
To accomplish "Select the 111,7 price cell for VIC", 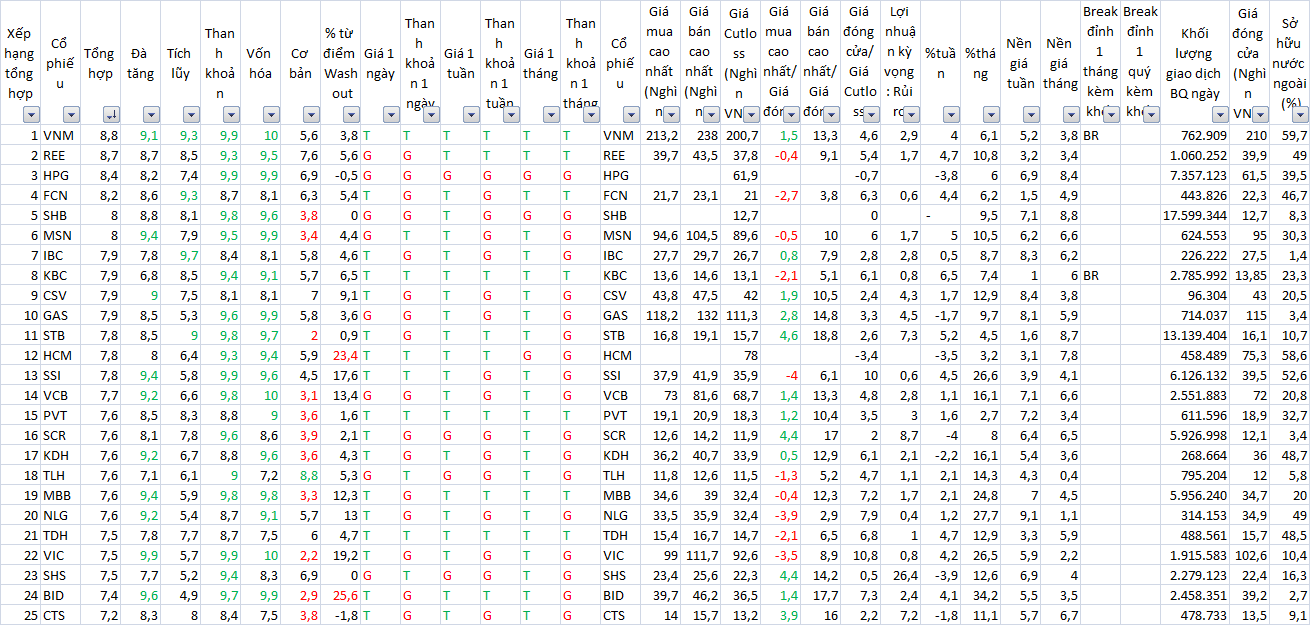I will (x=701, y=555).
